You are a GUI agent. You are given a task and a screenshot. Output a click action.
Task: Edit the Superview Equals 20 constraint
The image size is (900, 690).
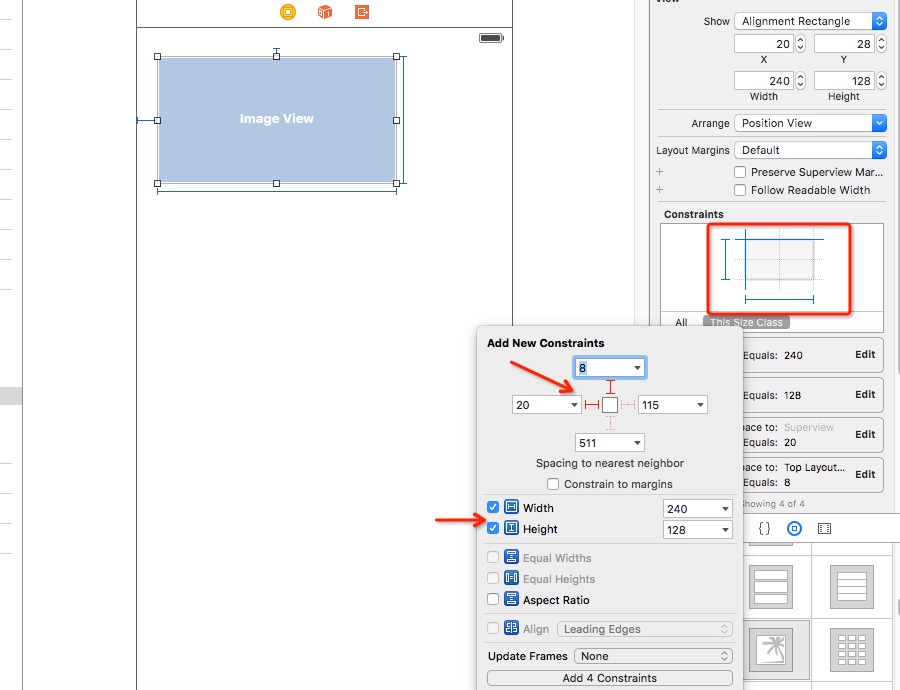(865, 435)
